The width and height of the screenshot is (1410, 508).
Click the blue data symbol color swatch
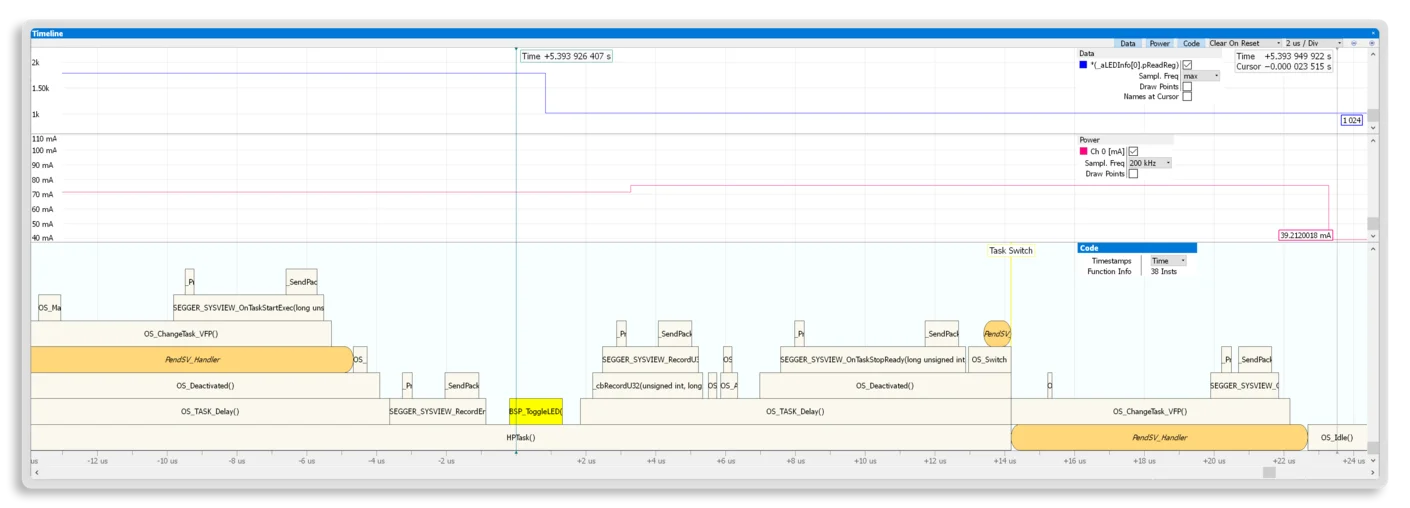[x=1083, y=65]
